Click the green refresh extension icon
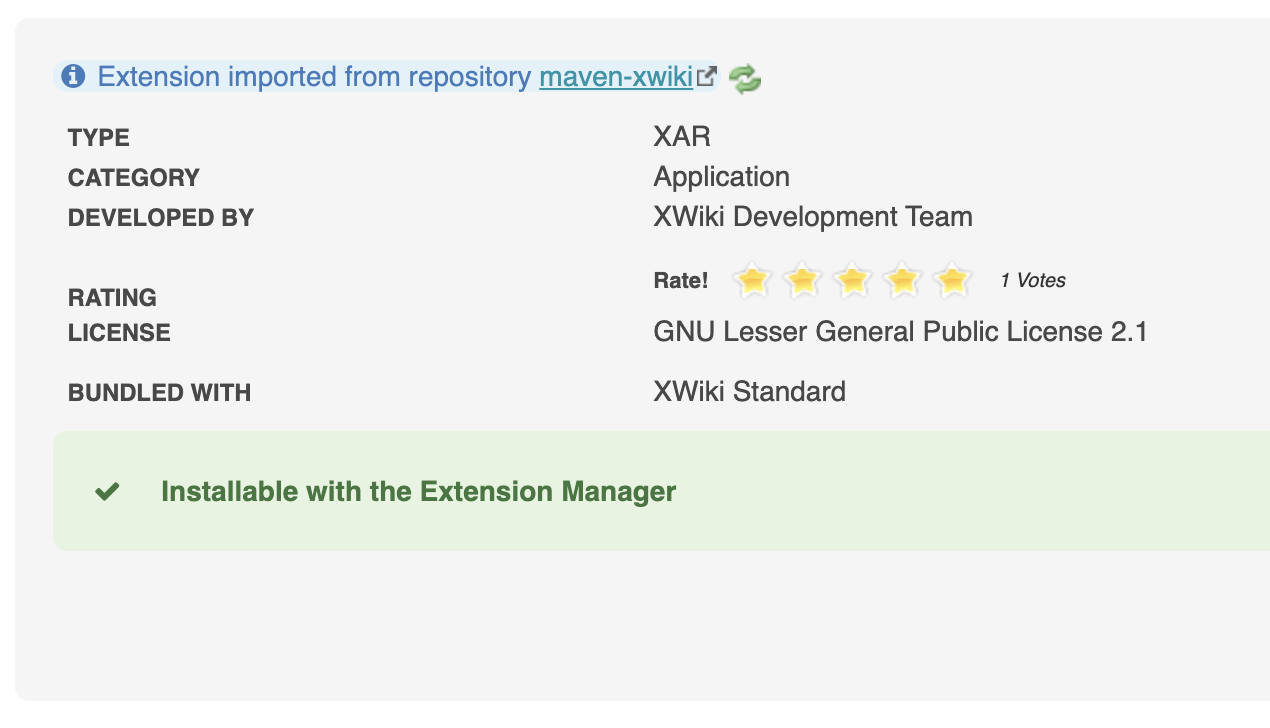Viewport: 1270px width, 728px height. (x=745, y=78)
